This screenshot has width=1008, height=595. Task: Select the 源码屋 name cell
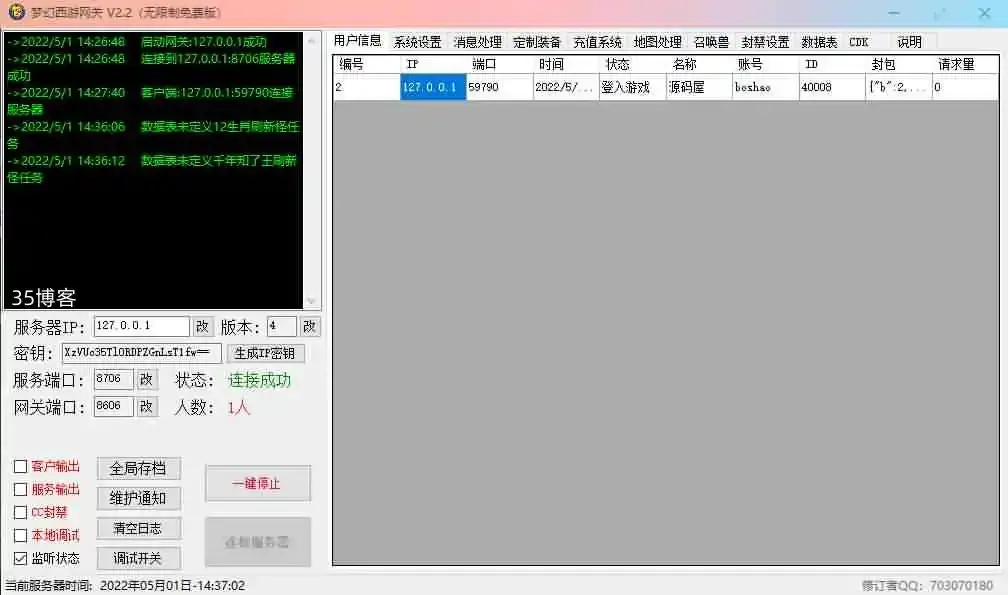click(x=699, y=87)
